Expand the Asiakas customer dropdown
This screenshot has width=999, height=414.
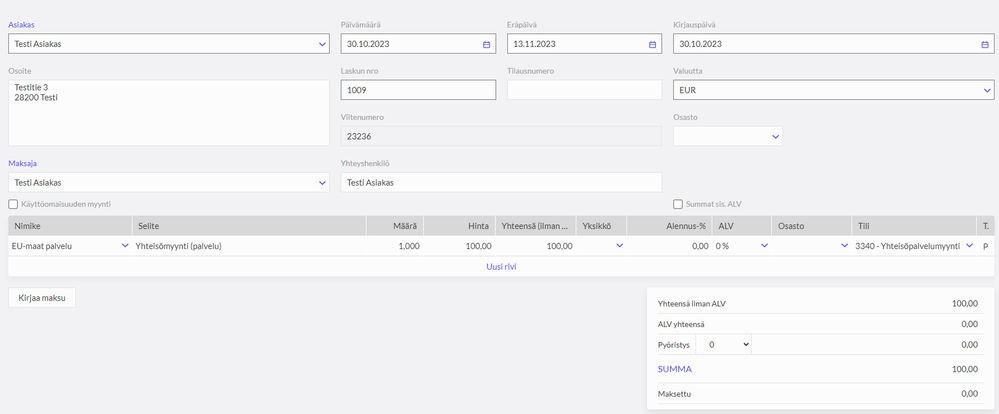pos(322,45)
